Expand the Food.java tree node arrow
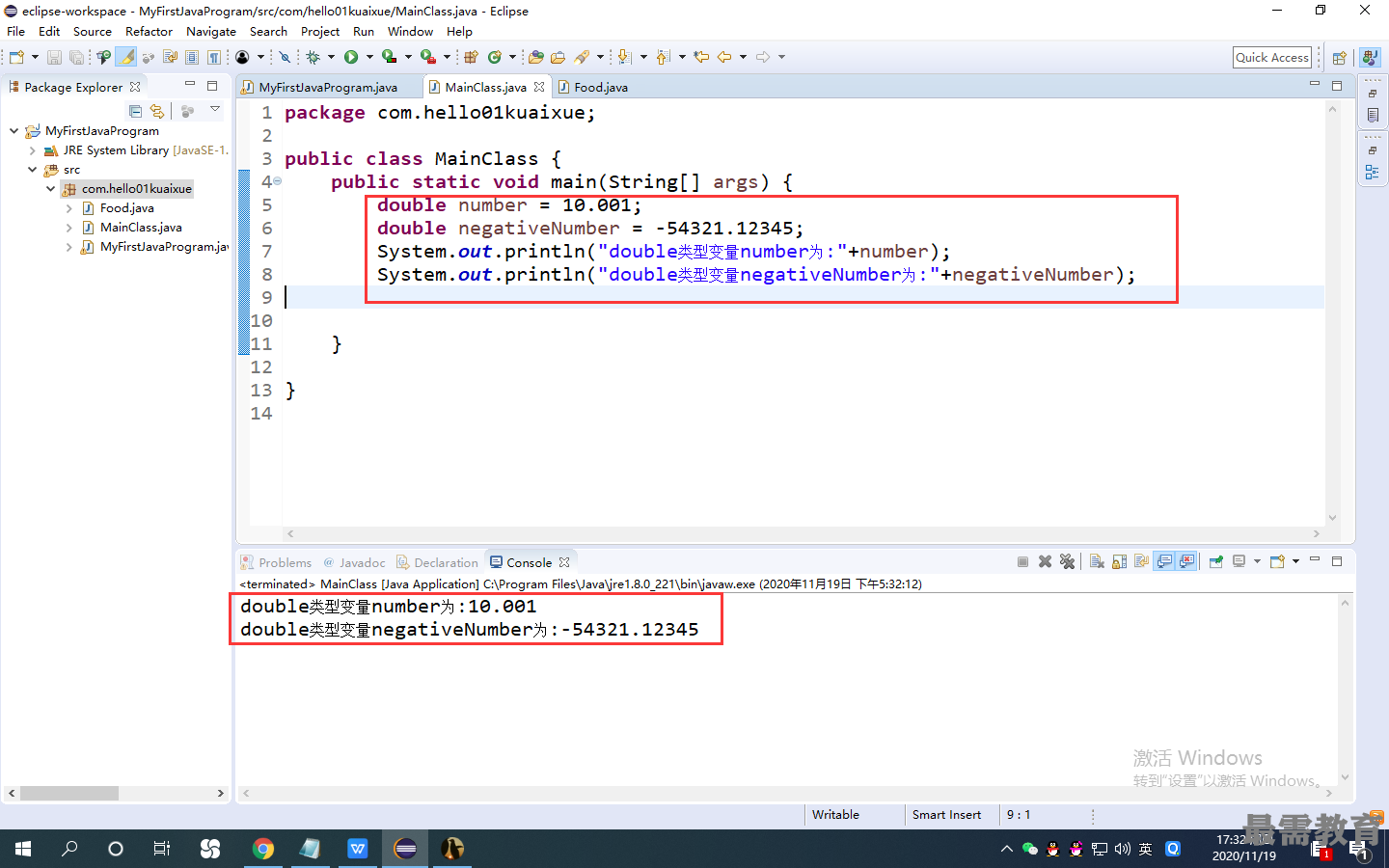 [x=68, y=207]
